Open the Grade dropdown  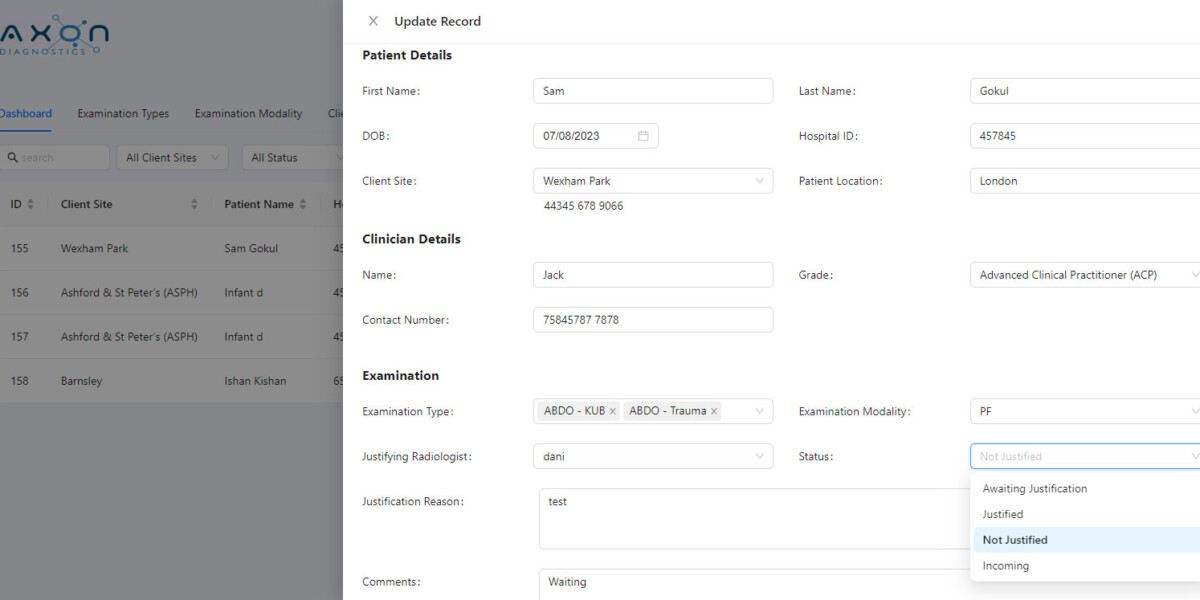click(x=1085, y=274)
